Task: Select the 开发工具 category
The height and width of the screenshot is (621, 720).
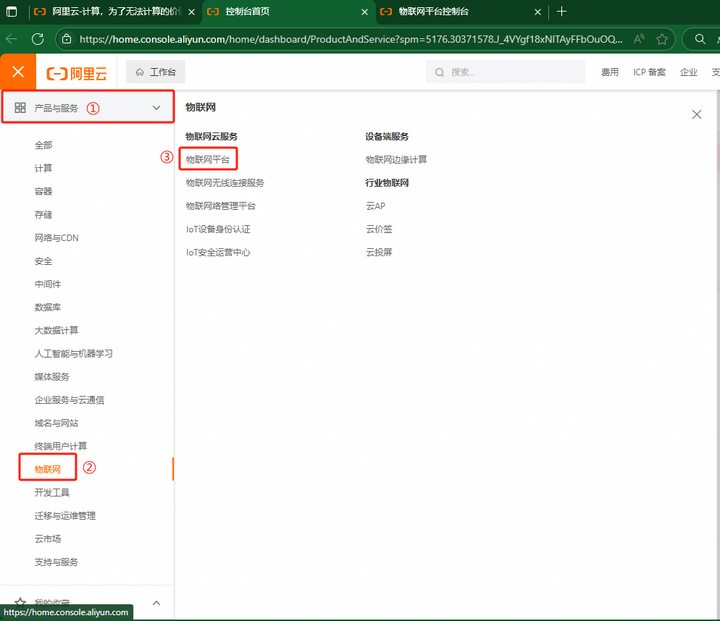Action: [52, 492]
